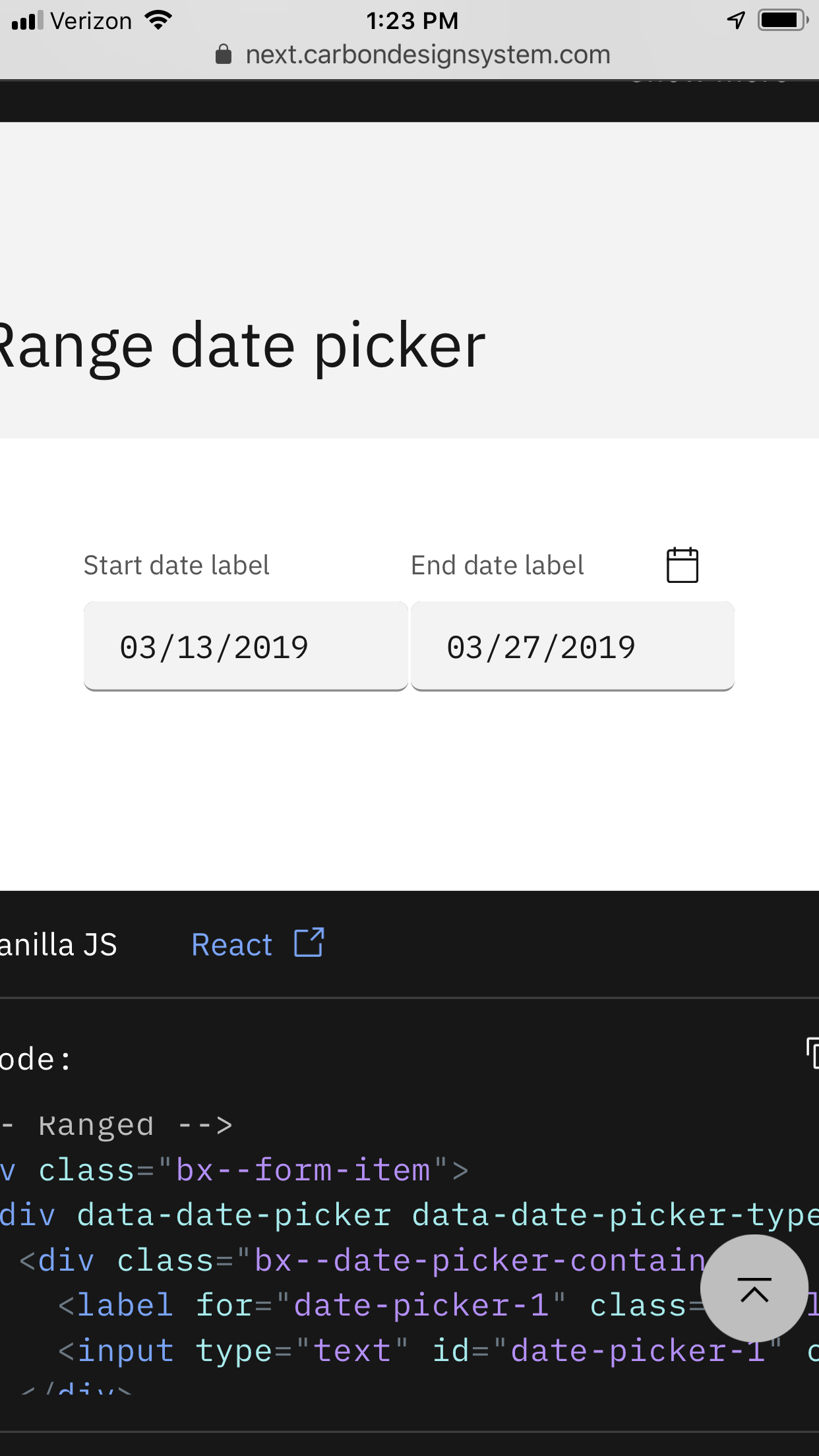The width and height of the screenshot is (819, 1456).
Task: Tap the lock icon in the address bar
Action: point(224,55)
